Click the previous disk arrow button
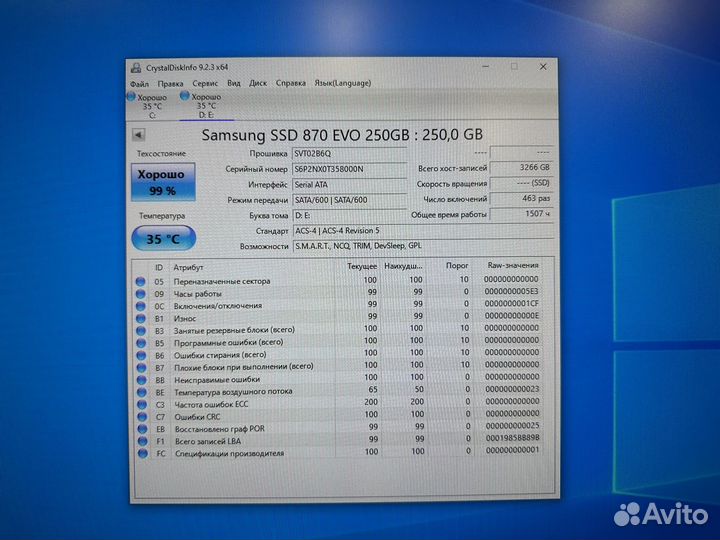Viewport: 720px width, 540px height. tap(138, 135)
